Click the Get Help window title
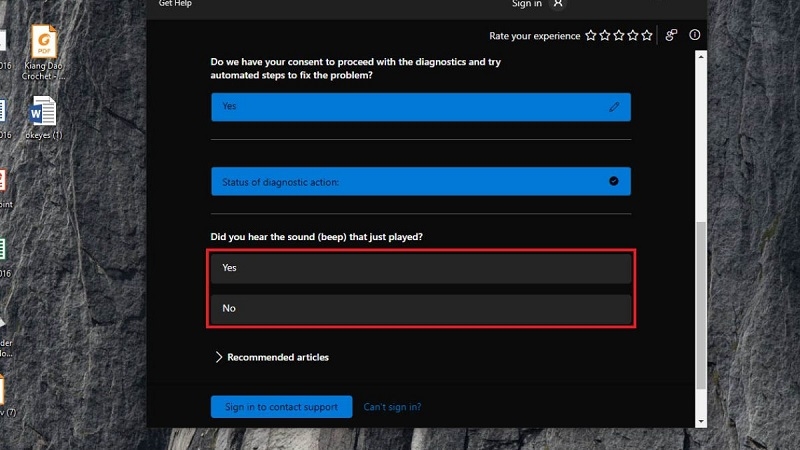The height and width of the screenshot is (450, 800). 175,4
